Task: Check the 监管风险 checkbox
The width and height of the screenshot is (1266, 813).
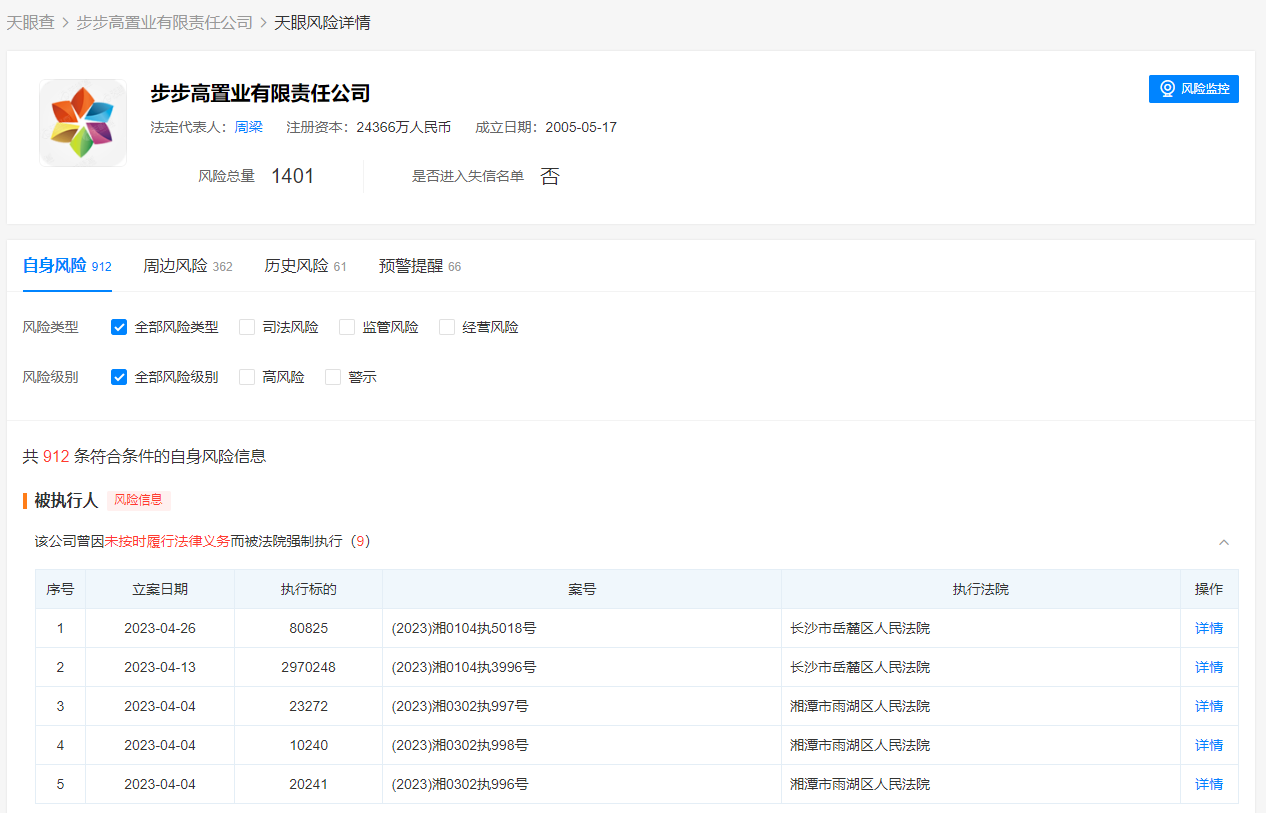Action: [347, 327]
